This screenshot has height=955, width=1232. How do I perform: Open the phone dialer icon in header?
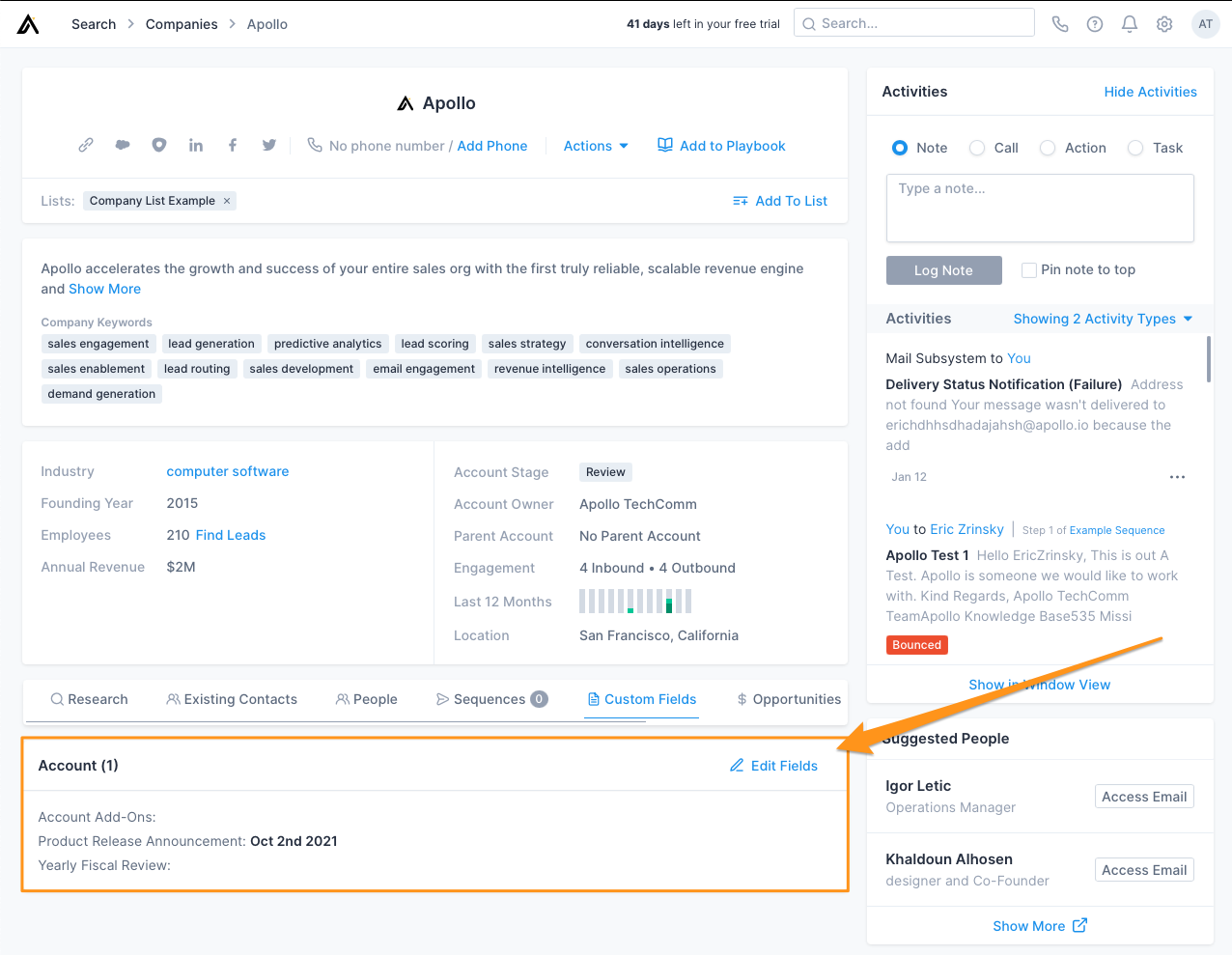coord(1060,24)
